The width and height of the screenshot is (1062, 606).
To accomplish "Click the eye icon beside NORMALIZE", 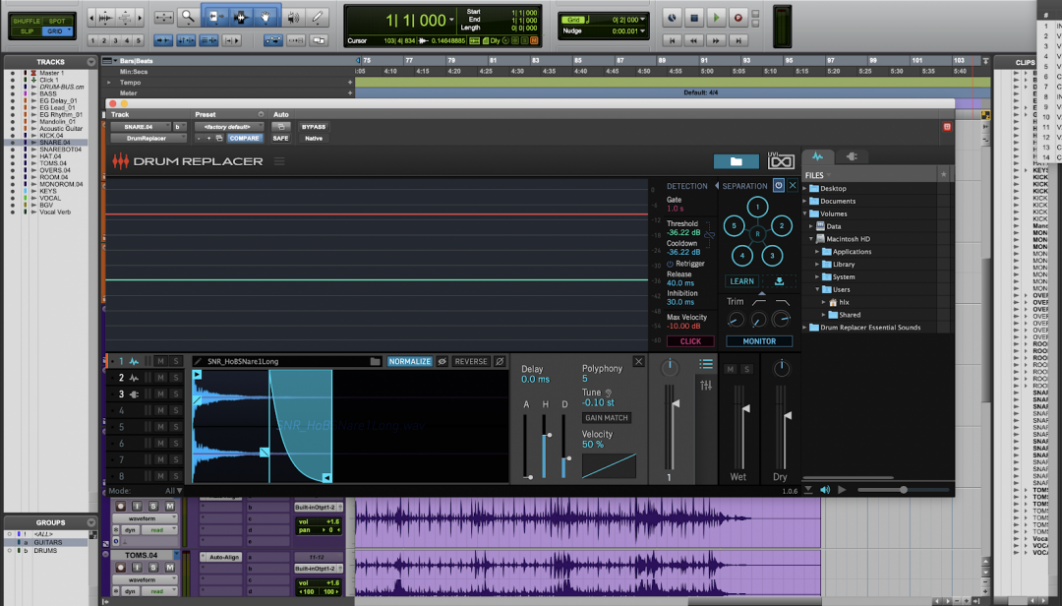I will [x=442, y=362].
